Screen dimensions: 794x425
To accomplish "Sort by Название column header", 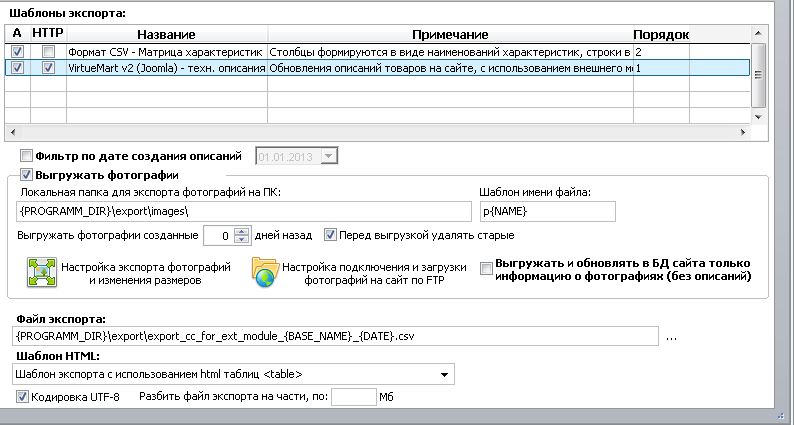I will (167, 34).
